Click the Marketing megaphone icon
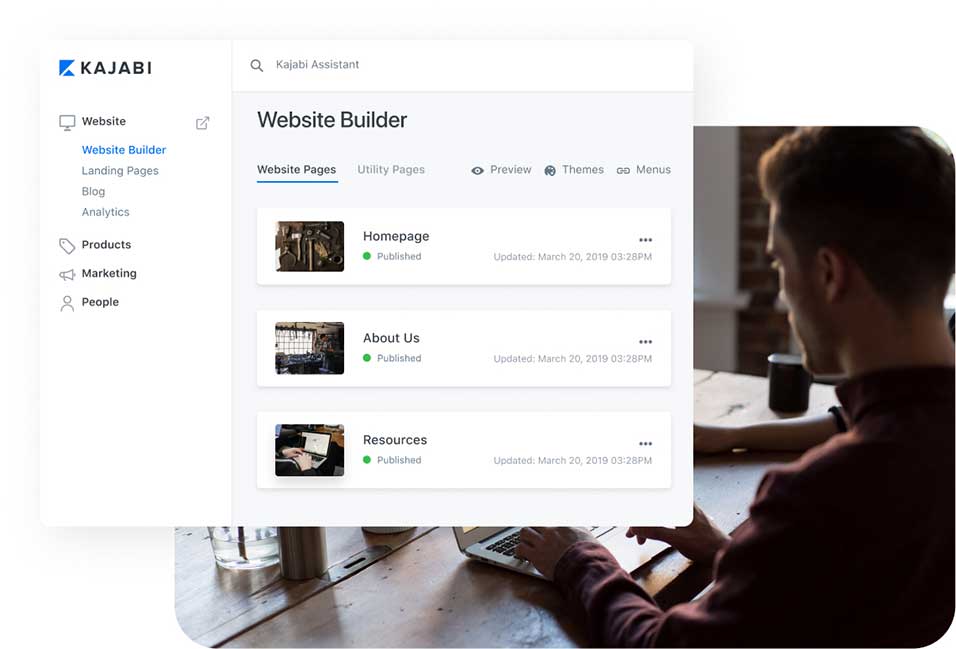 (x=67, y=274)
